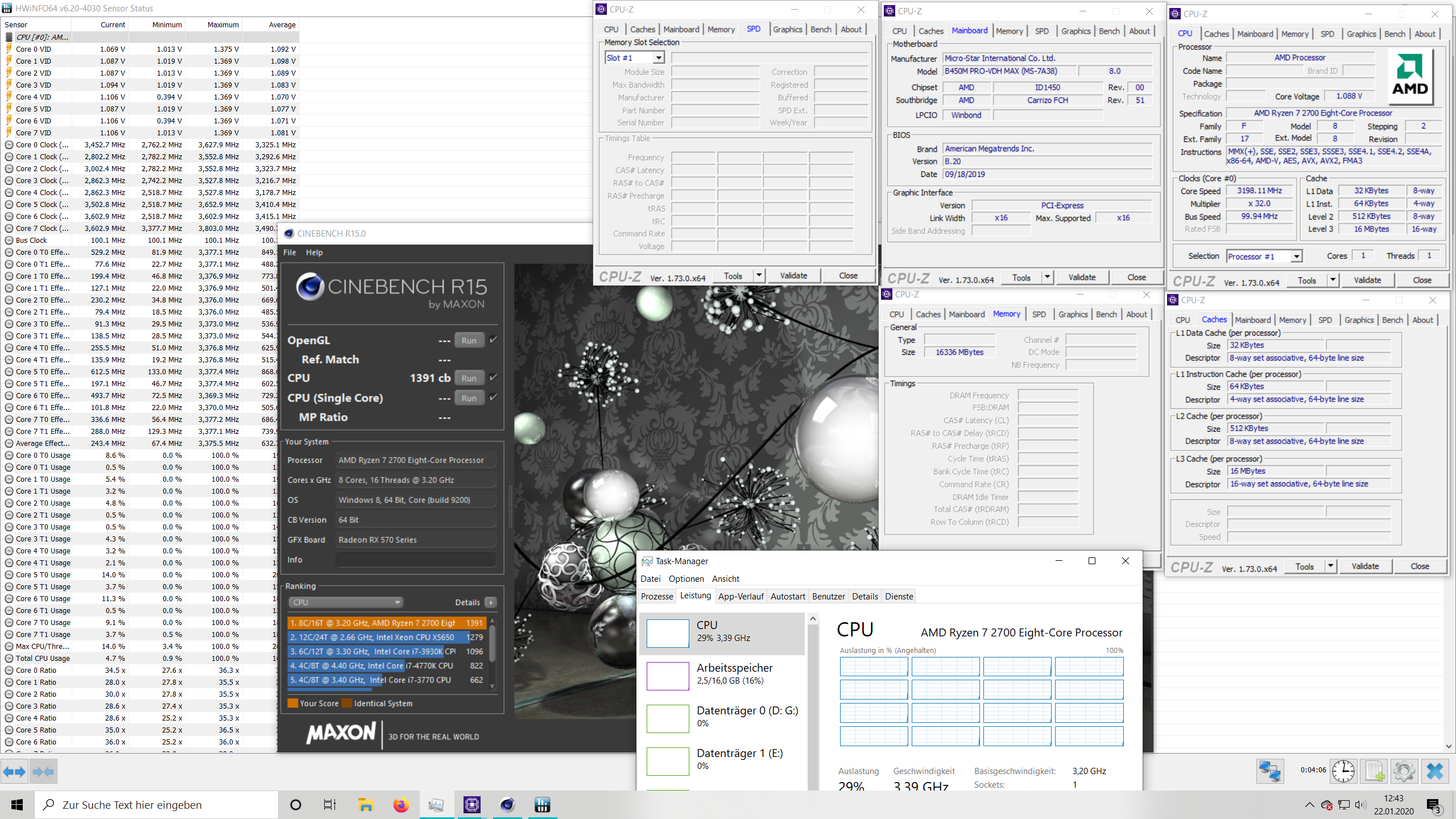
Task: Activate remote monitoring icon in HWiNFO bottom bar
Action: (x=1270, y=771)
